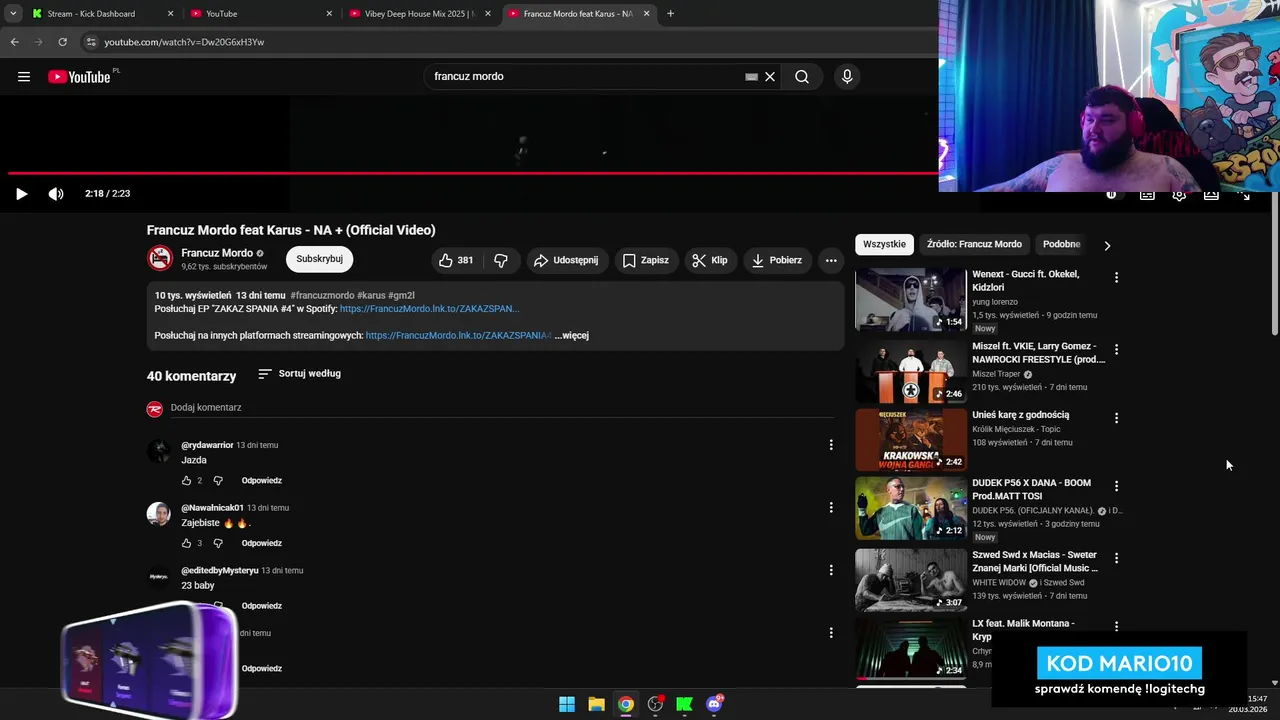This screenshot has height=720, width=1280.
Task: Share the video via Udostępnij
Action: (566, 260)
